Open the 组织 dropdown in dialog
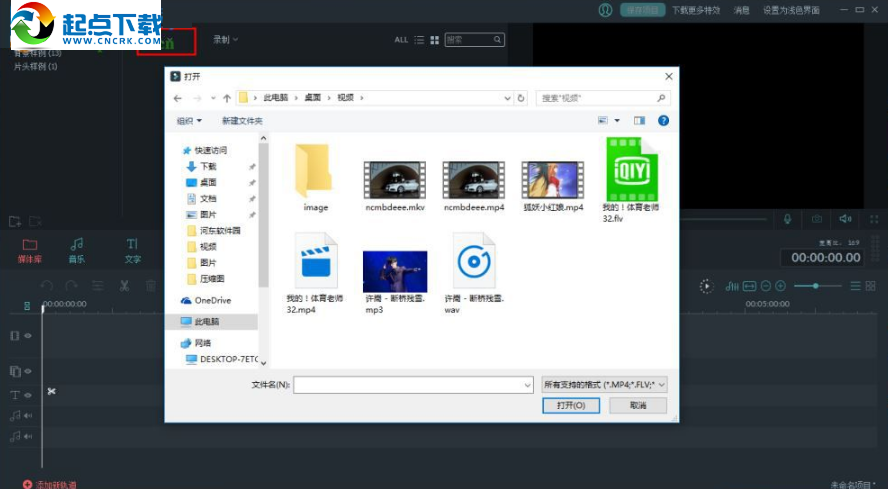This screenshot has width=888, height=489. pyautogui.click(x=189, y=121)
